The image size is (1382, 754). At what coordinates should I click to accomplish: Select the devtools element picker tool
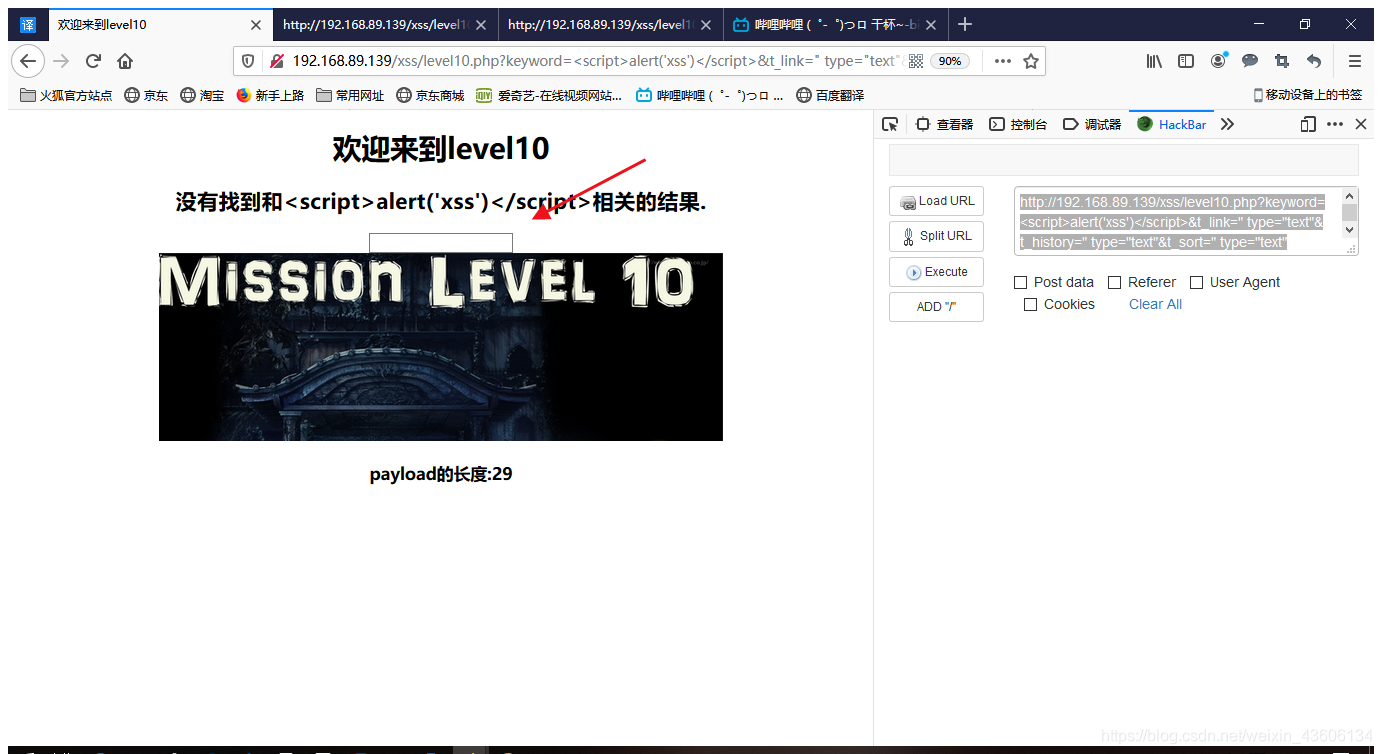coord(890,124)
